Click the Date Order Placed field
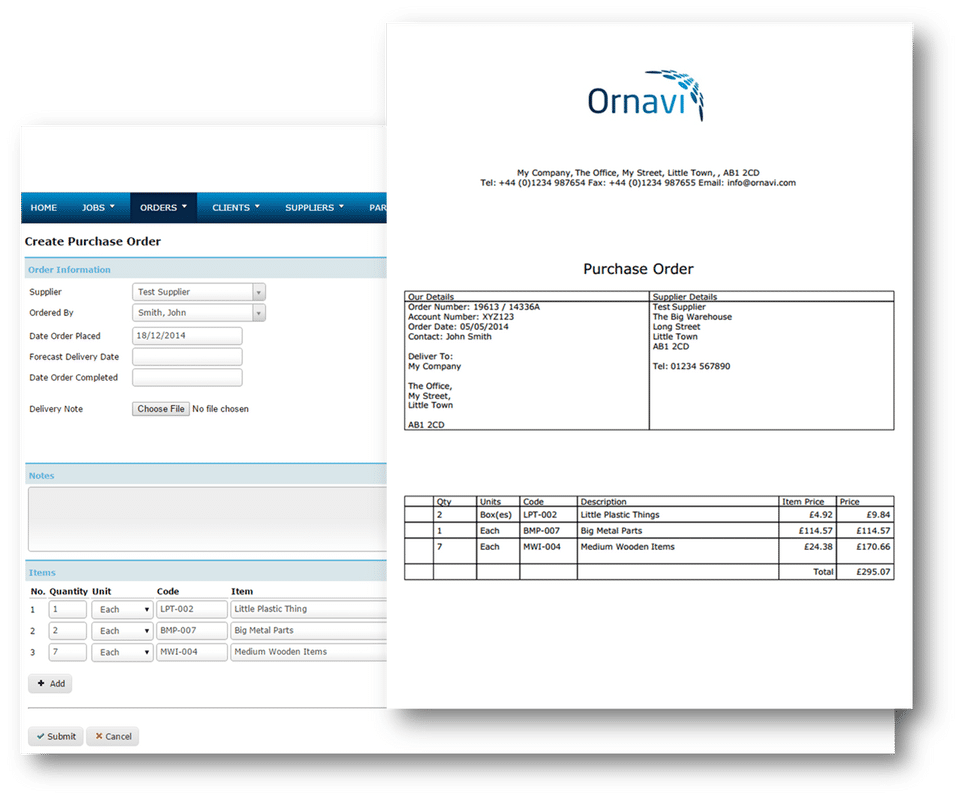 (x=187, y=335)
